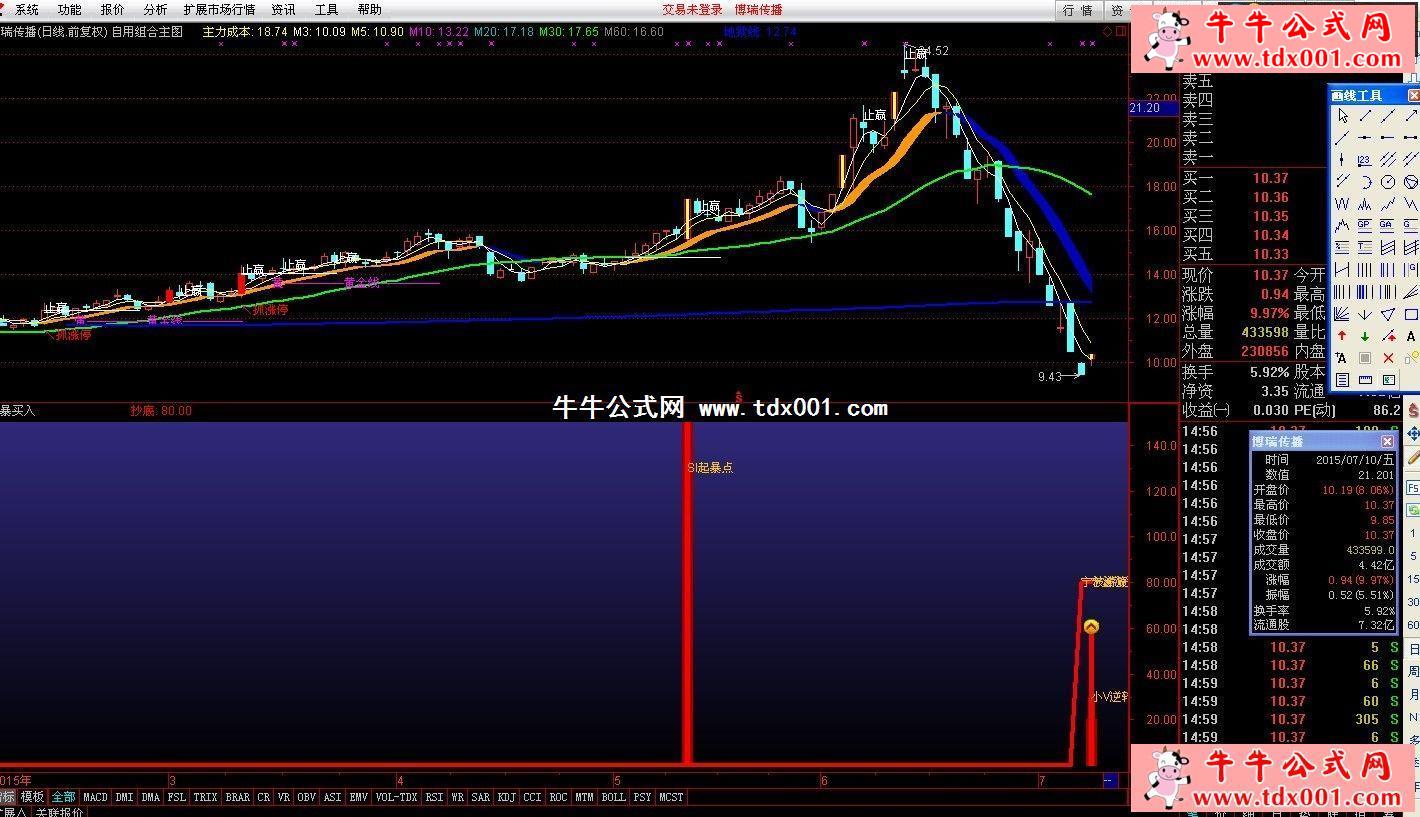Click the 买一 price 10.37
The width and height of the screenshot is (1420, 817).
1270,178
